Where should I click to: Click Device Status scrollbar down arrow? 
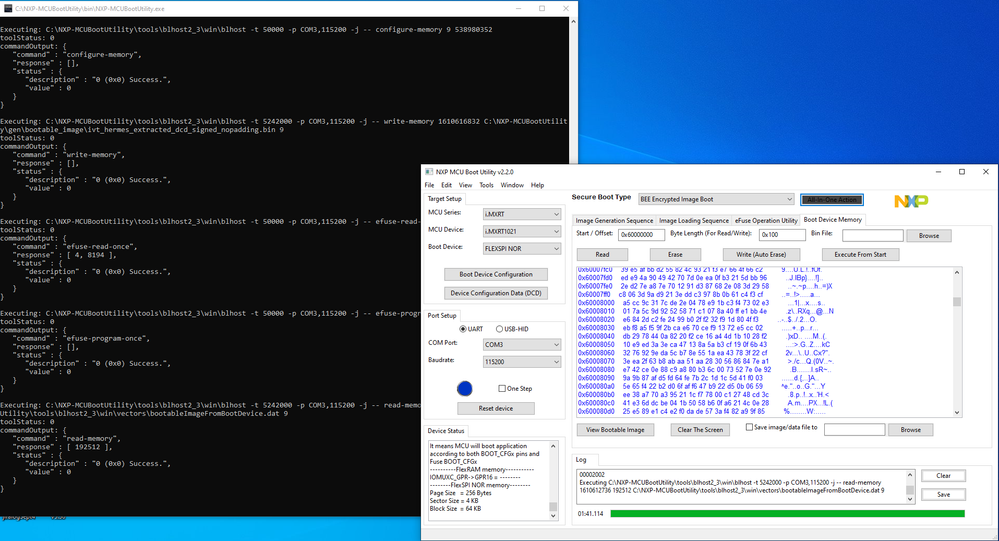click(x=553, y=516)
